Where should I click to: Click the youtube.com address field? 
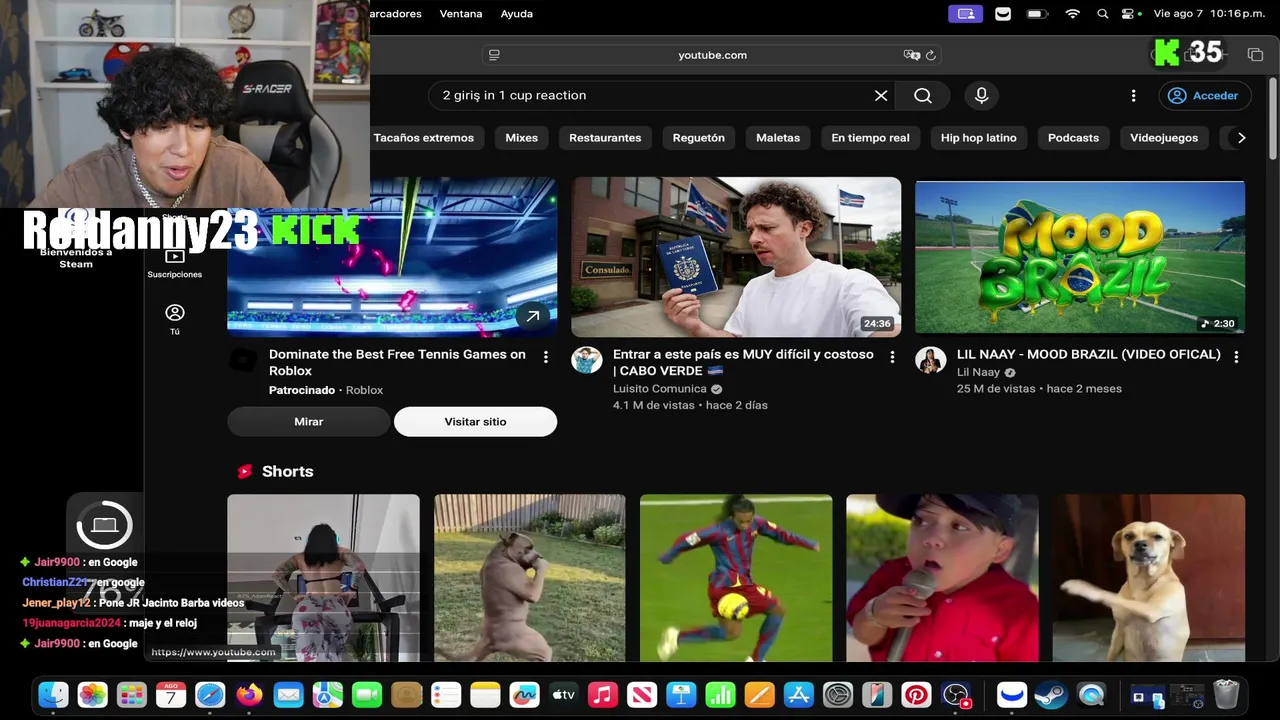coord(712,55)
